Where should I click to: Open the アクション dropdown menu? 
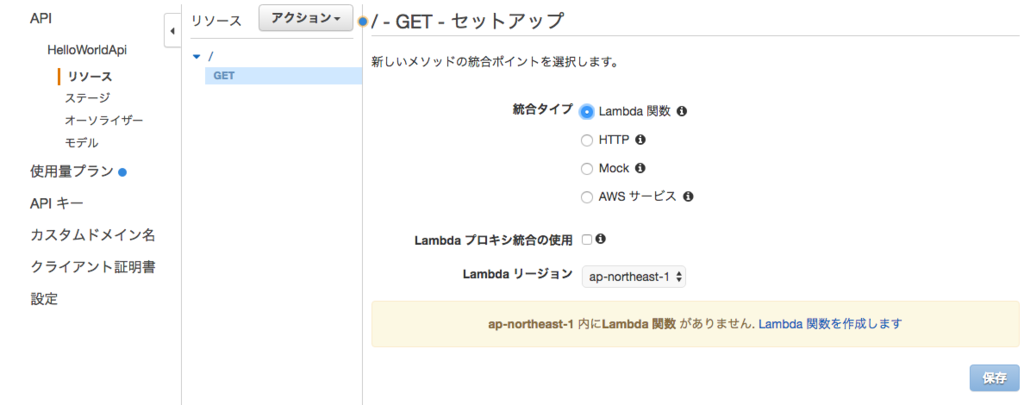tap(306, 19)
